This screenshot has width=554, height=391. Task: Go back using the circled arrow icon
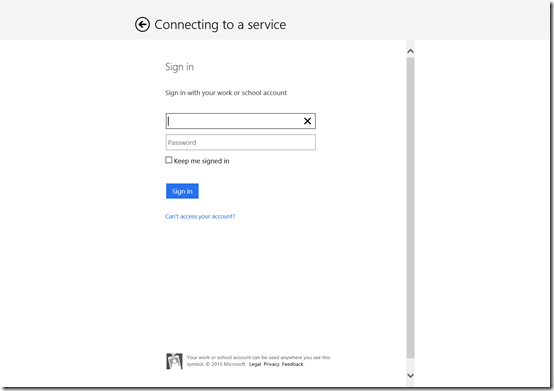[142, 25]
